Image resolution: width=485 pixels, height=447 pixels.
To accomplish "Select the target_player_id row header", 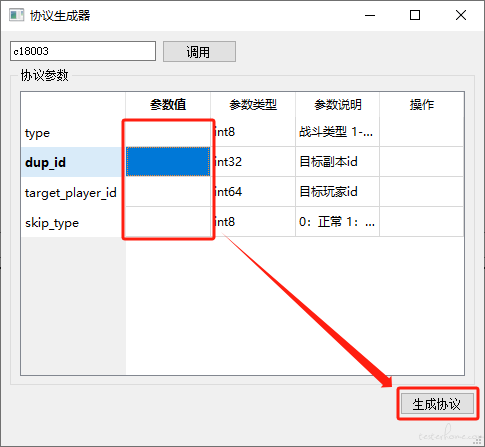I will [x=73, y=192].
